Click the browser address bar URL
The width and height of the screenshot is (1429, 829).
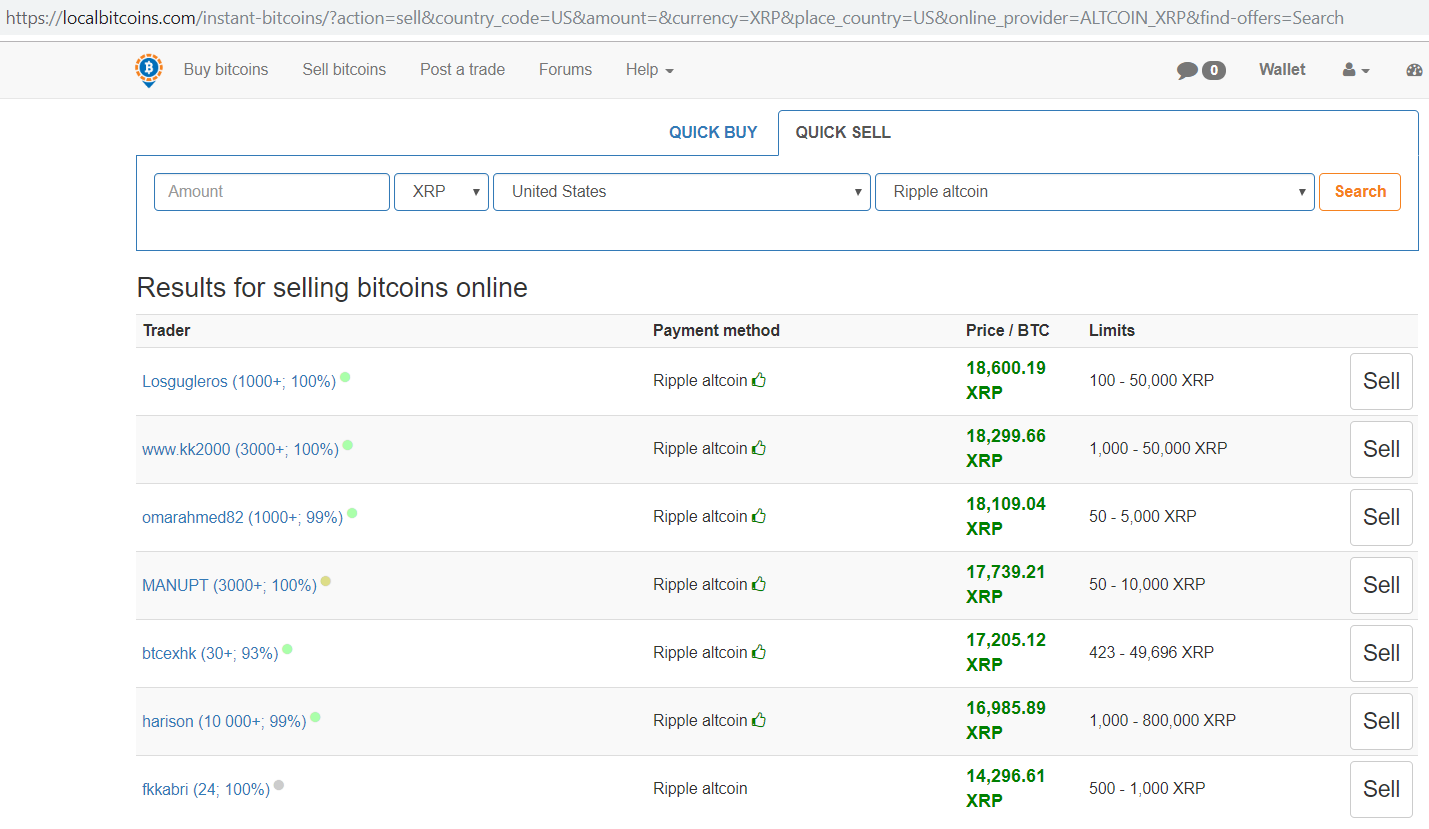(675, 18)
